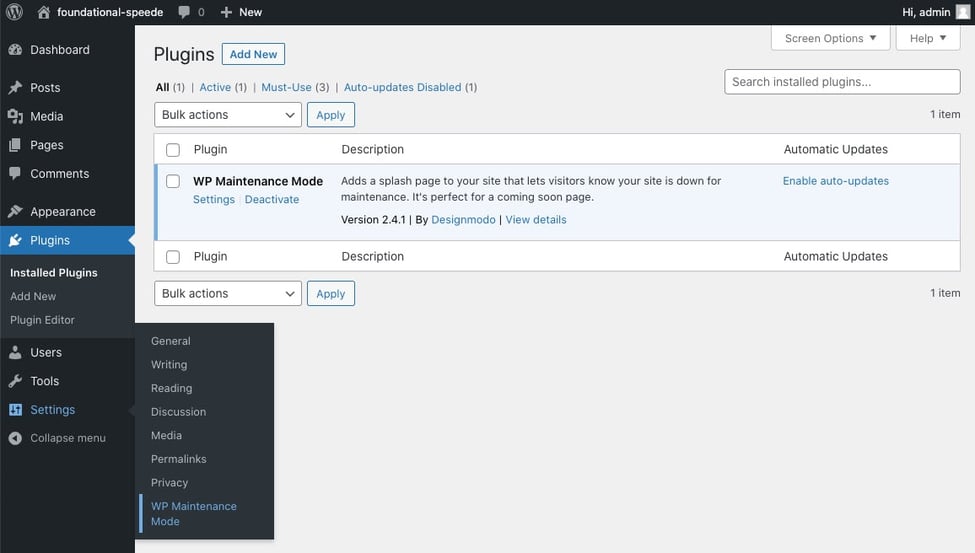Click the Enable auto-updates link
Image resolution: width=975 pixels, height=553 pixels.
(x=835, y=181)
